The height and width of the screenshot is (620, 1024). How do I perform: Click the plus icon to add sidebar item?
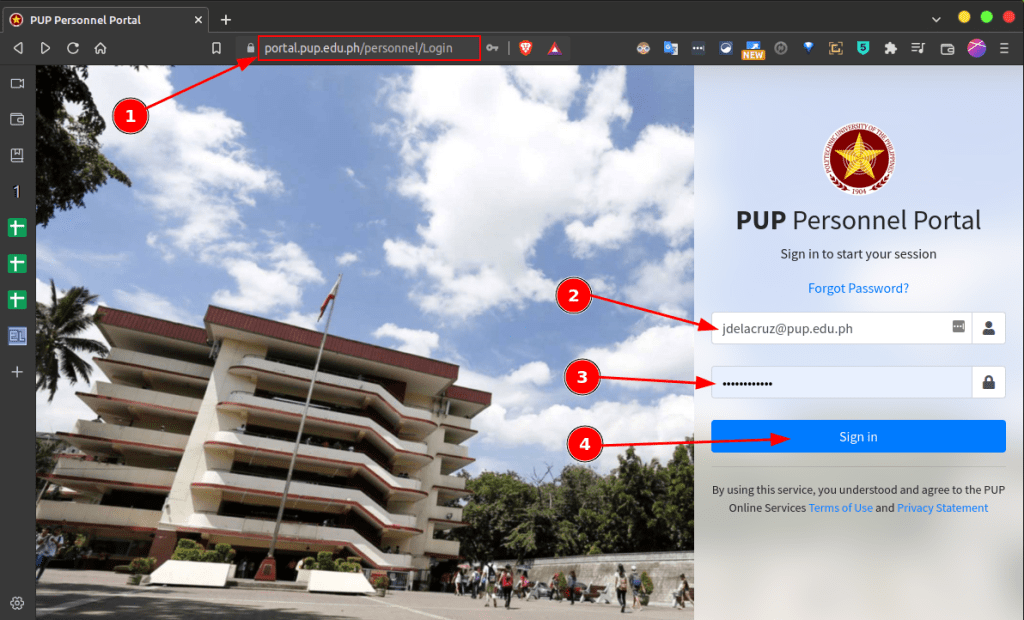pyautogui.click(x=17, y=372)
